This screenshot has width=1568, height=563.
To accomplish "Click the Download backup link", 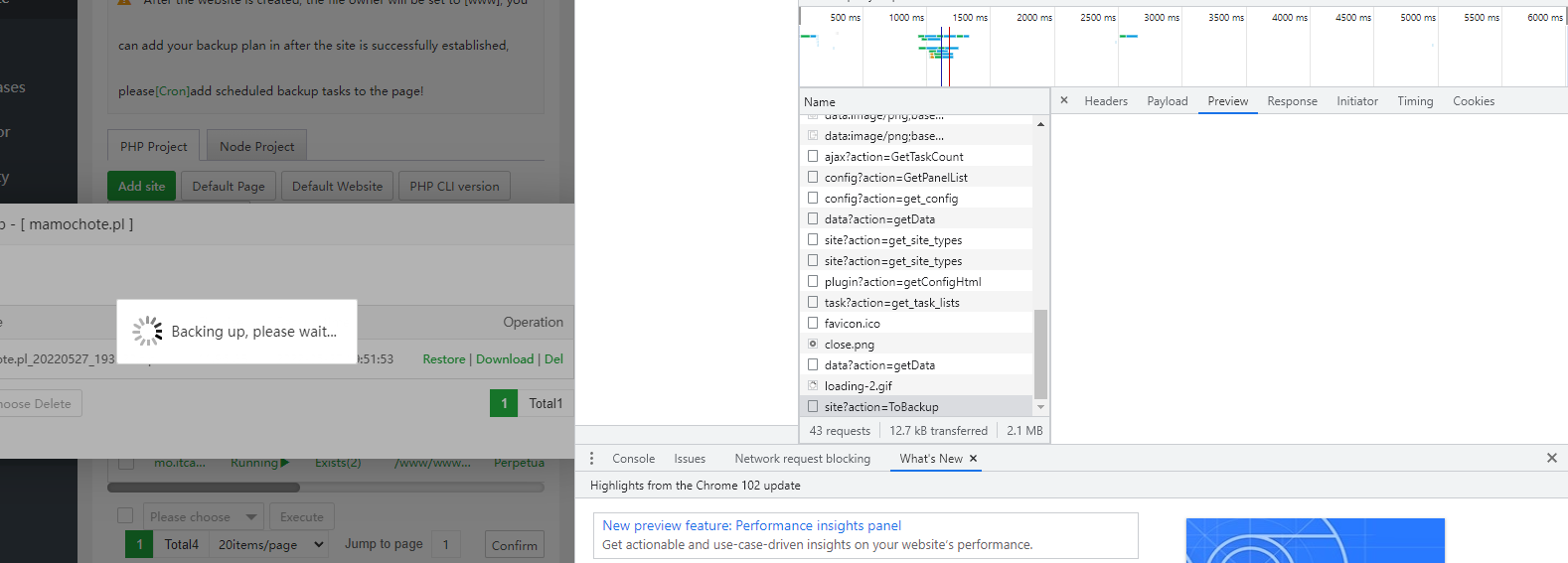I will [x=505, y=359].
